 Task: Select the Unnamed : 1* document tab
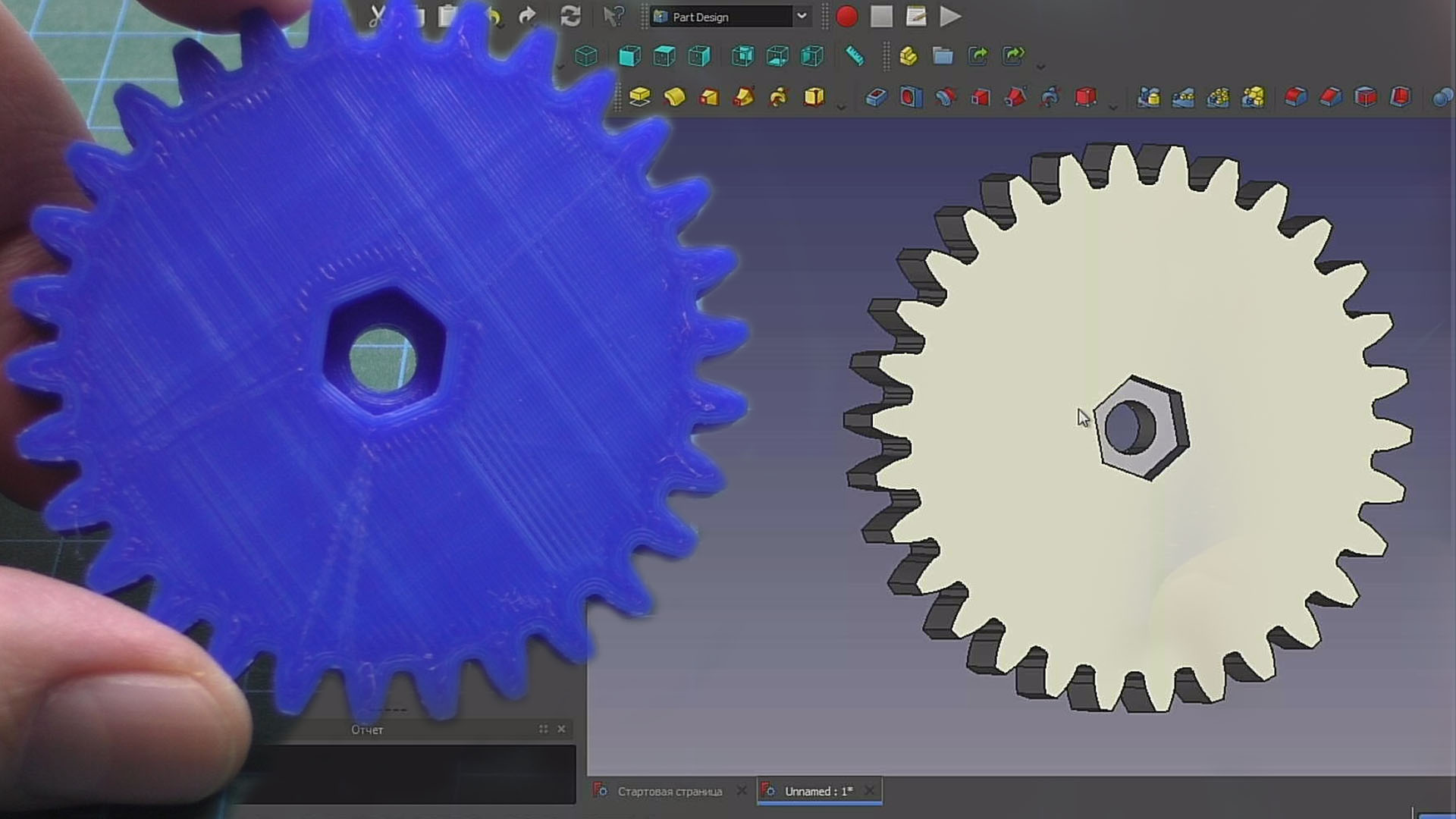coord(818,791)
